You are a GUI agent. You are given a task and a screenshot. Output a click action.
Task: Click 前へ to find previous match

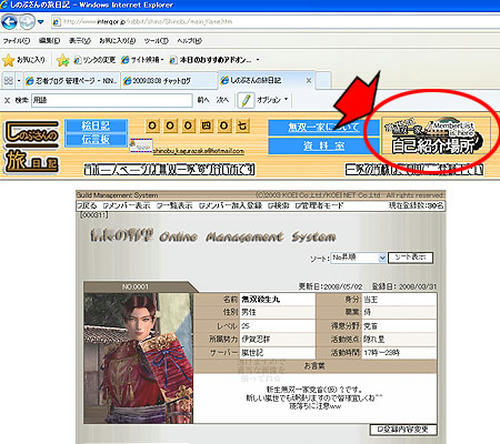point(203,100)
